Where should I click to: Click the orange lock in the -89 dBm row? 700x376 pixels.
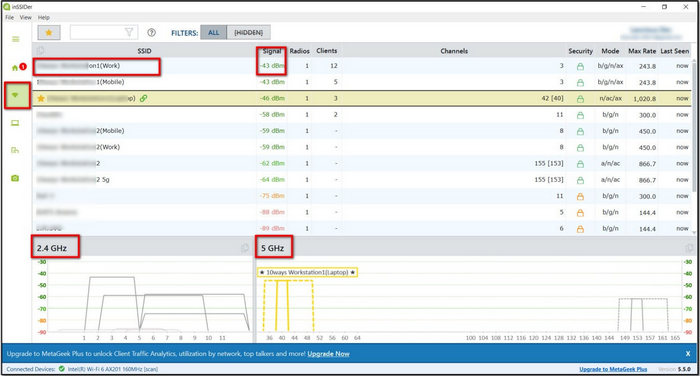580,229
